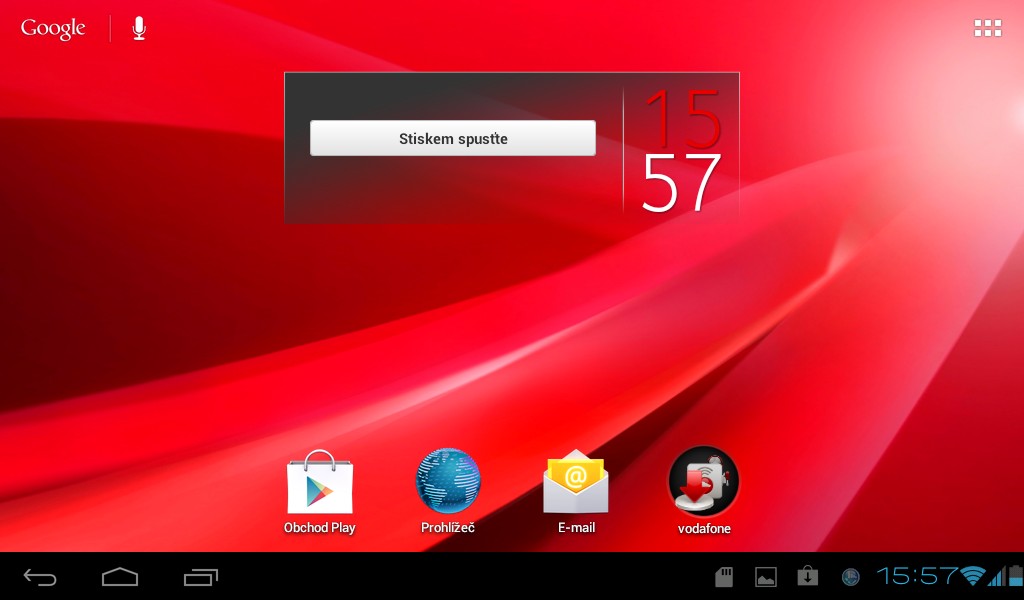The height and width of the screenshot is (600, 1024).
Task: Tap the voice search microphone icon
Action: click(138, 28)
